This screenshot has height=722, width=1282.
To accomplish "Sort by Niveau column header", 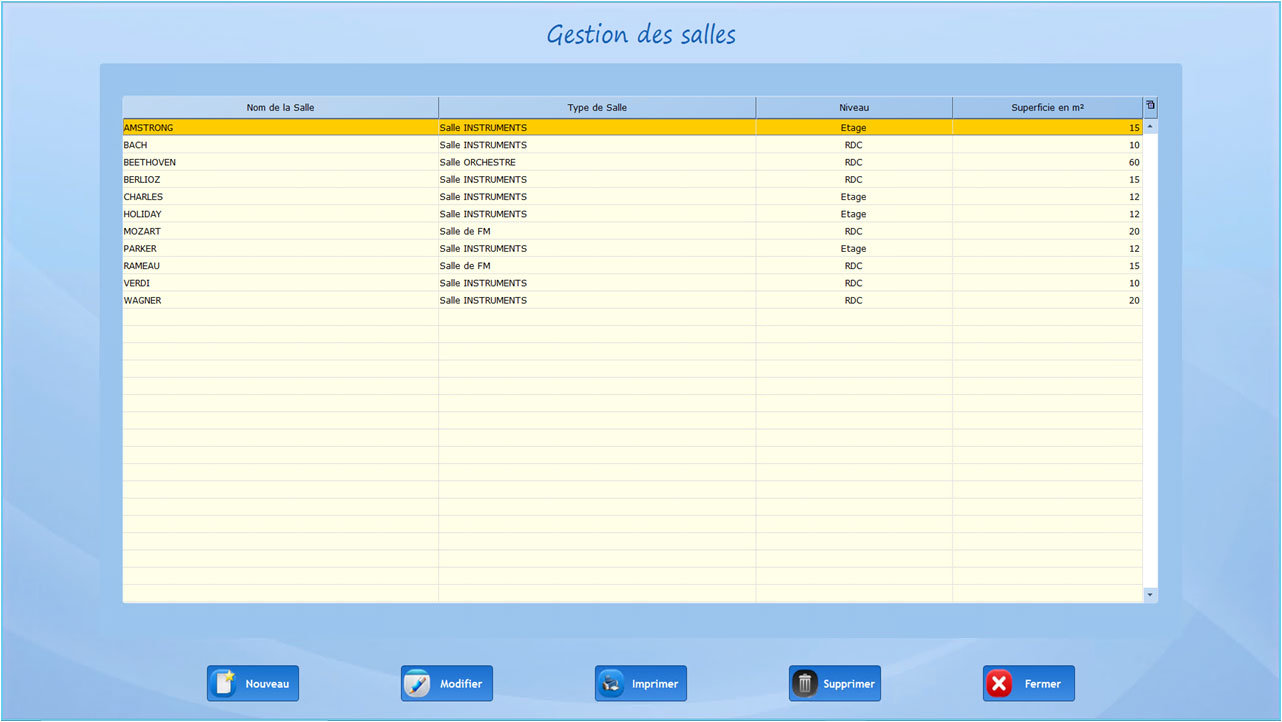I will [854, 108].
